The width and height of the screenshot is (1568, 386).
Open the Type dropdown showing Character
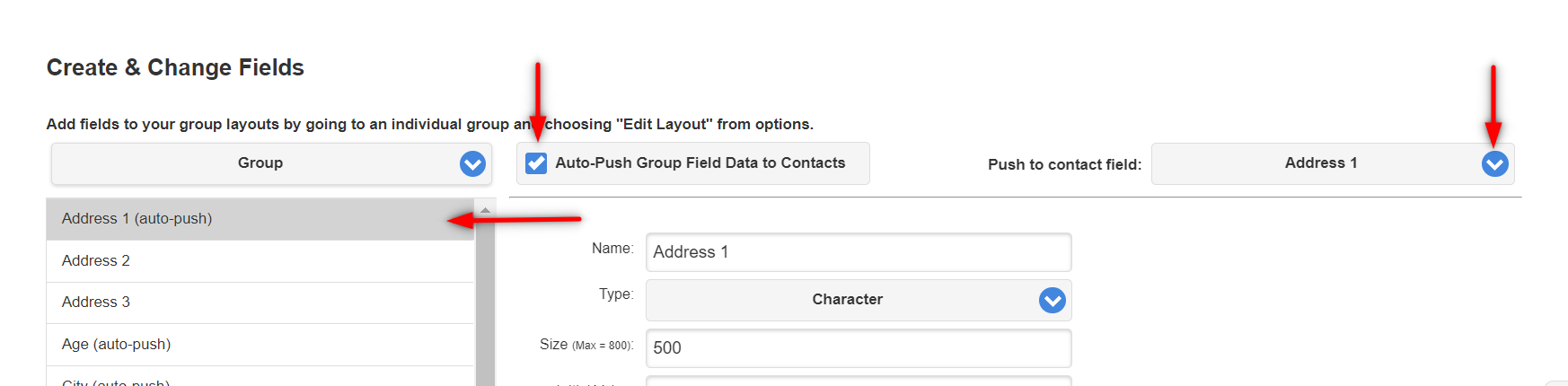859,300
